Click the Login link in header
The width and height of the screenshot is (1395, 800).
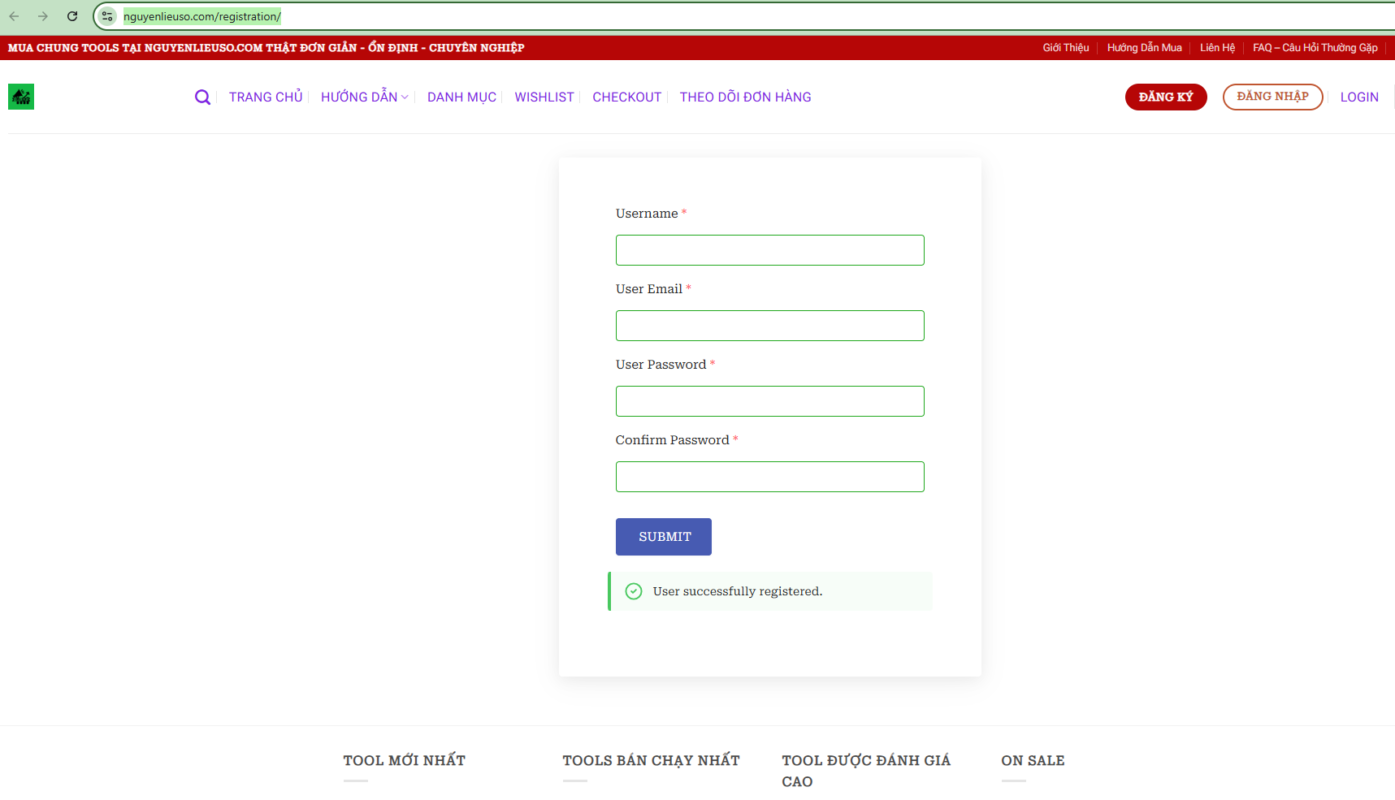(x=1358, y=97)
